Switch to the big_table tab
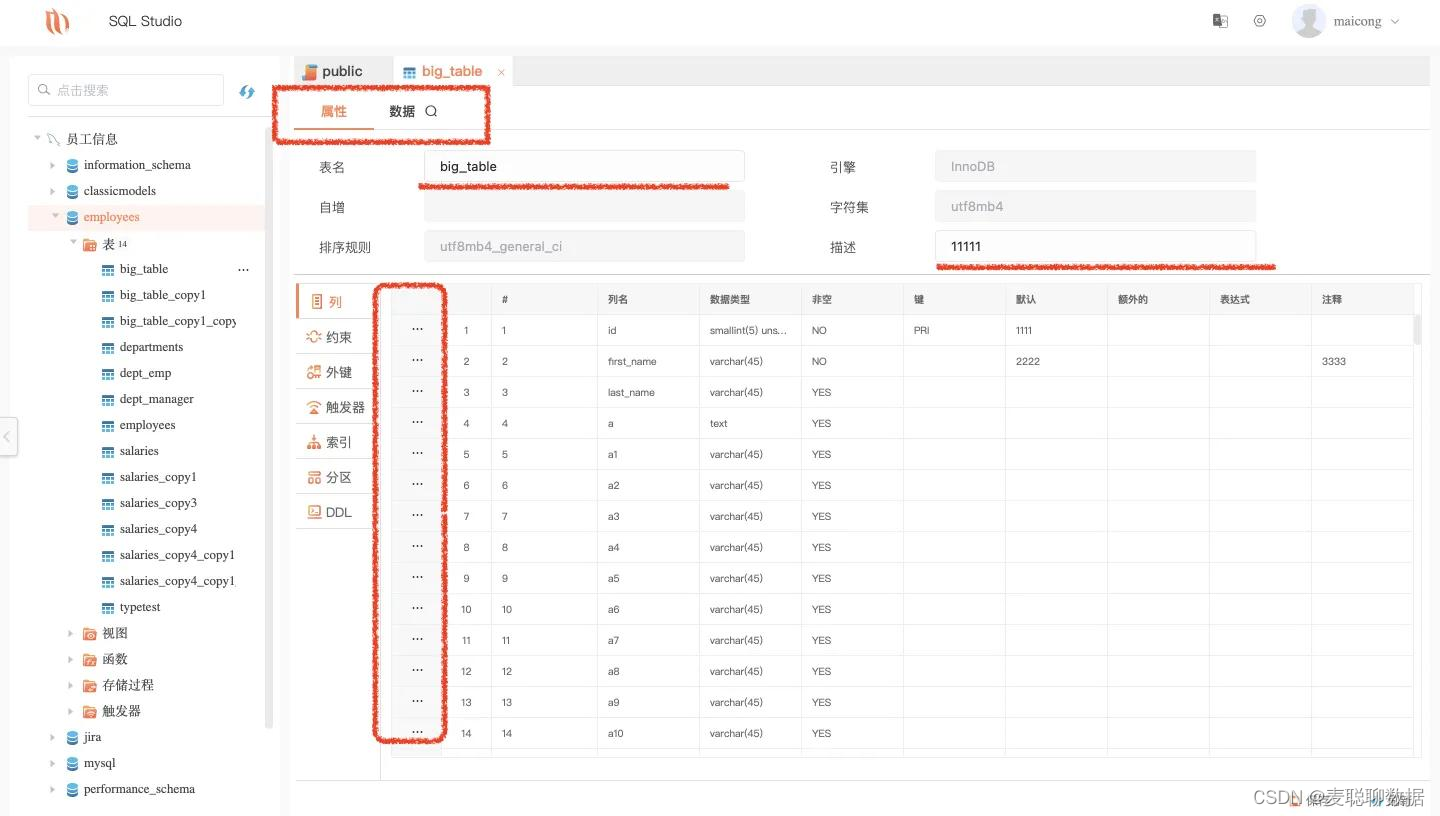Screen dimensions: 1440x816 [451, 71]
